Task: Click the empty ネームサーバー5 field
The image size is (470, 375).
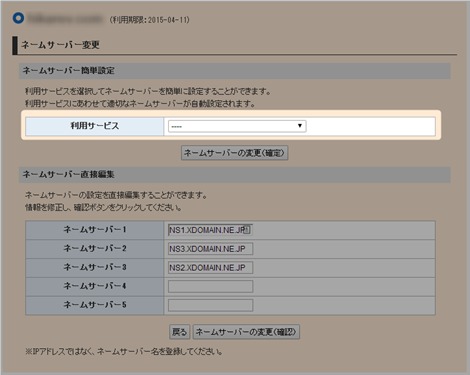Action: coord(210,305)
